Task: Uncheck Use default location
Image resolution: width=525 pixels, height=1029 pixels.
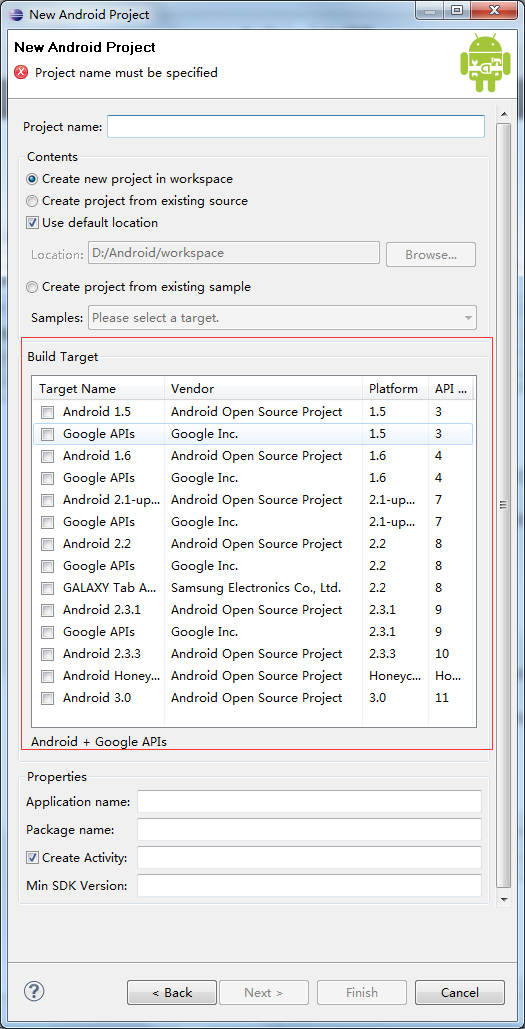Action: tap(32, 223)
